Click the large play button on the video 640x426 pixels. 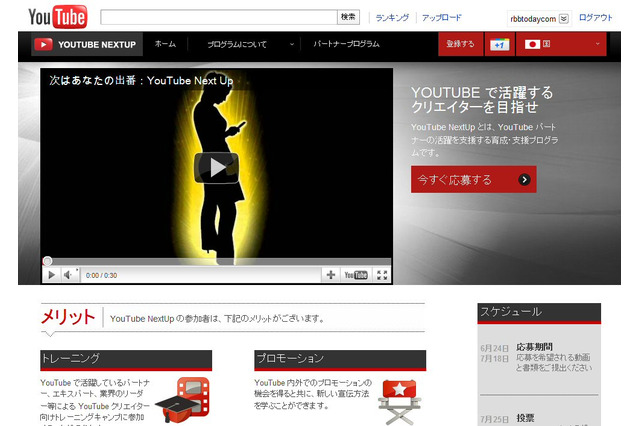216,168
